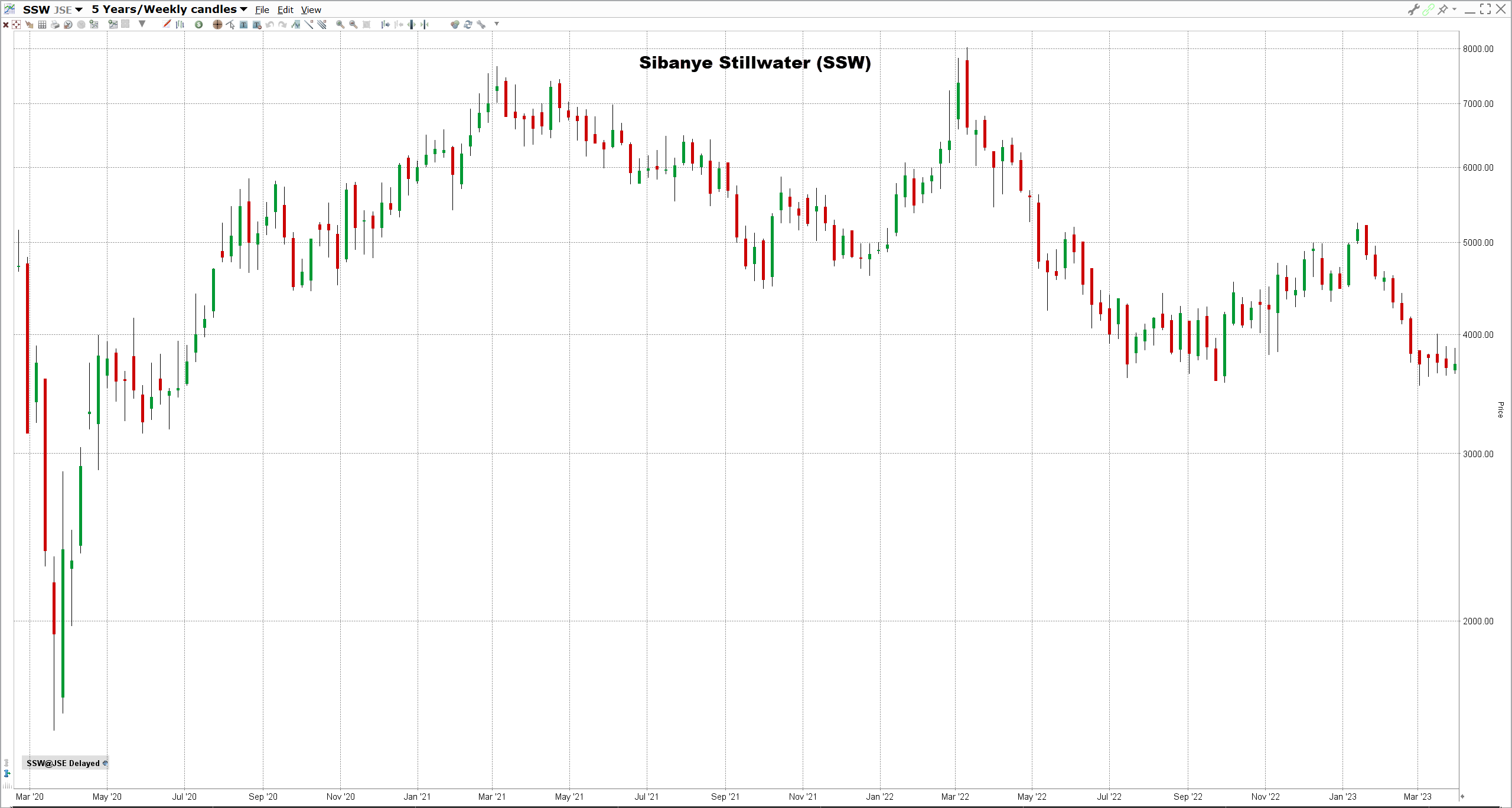Viewport: 1512px width, 808px height.
Task: Expand the gray triangle toolbar dropdown
Action: [142, 24]
